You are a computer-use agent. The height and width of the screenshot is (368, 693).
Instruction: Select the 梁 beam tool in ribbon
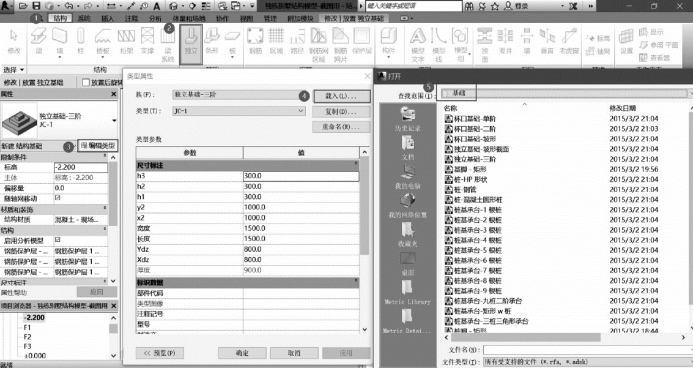pyautogui.click(x=39, y=41)
